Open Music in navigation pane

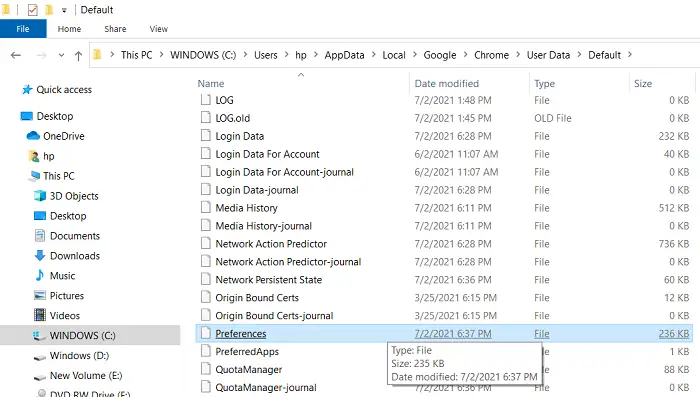click(62, 276)
